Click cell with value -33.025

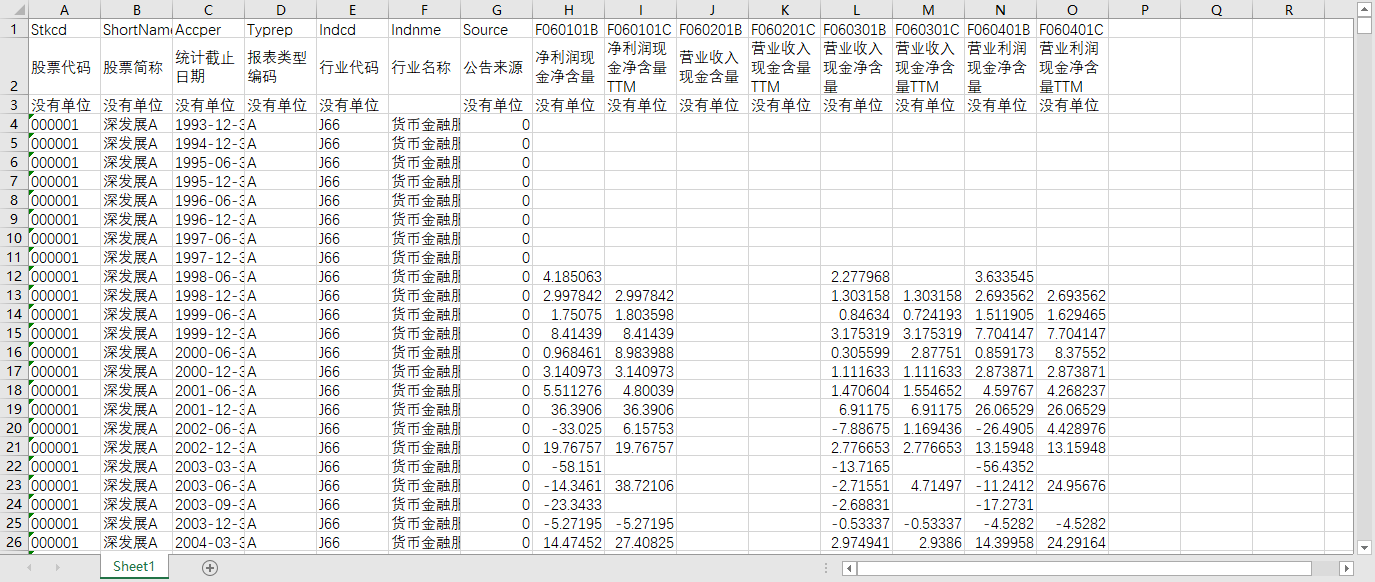click(x=569, y=428)
